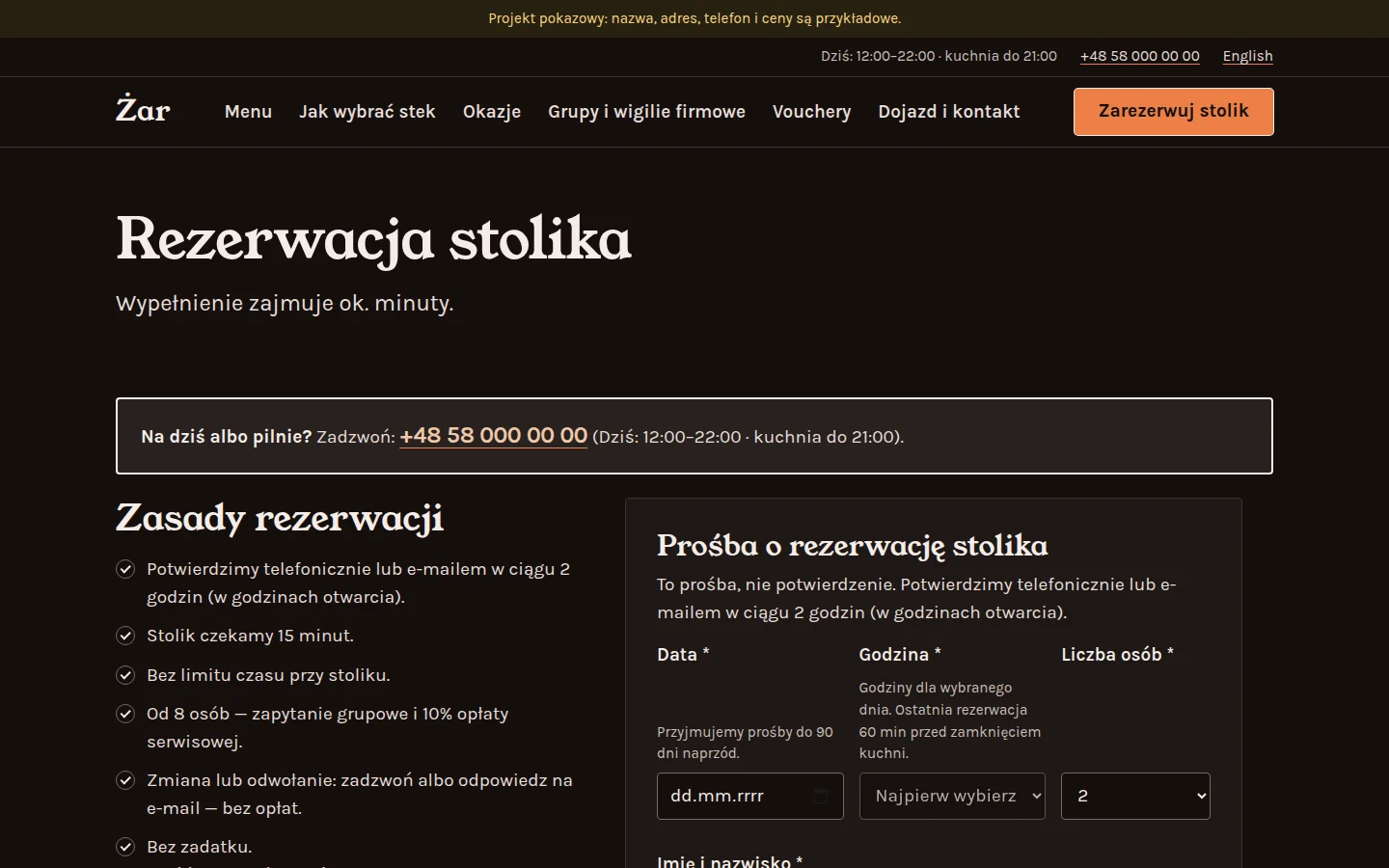1389x868 pixels.
Task: Call +48 58 000 00 00 in urgent notice
Action: (494, 436)
